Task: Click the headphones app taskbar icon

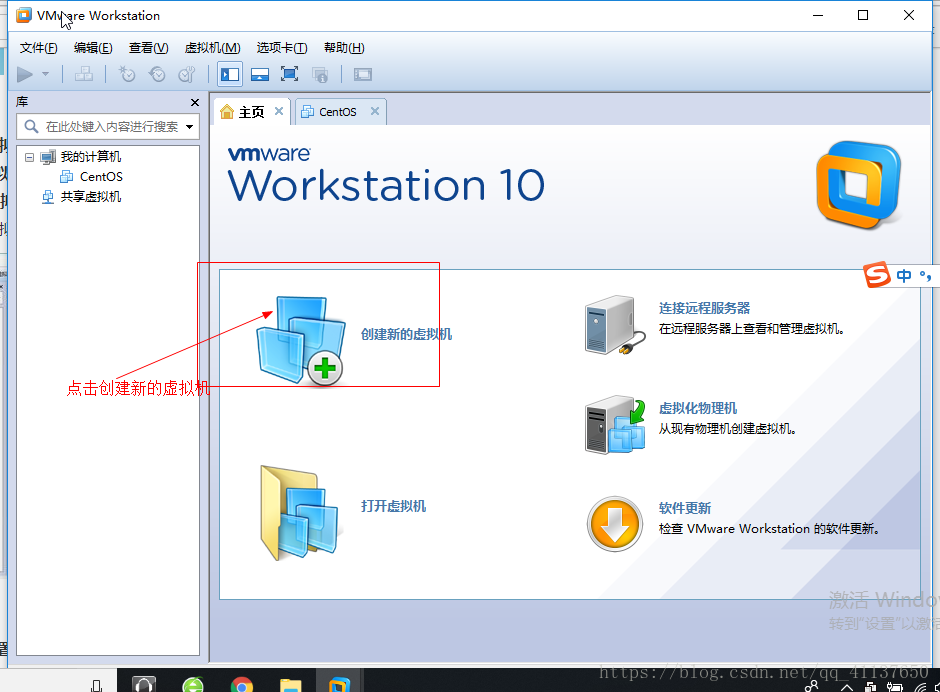Action: tap(144, 684)
